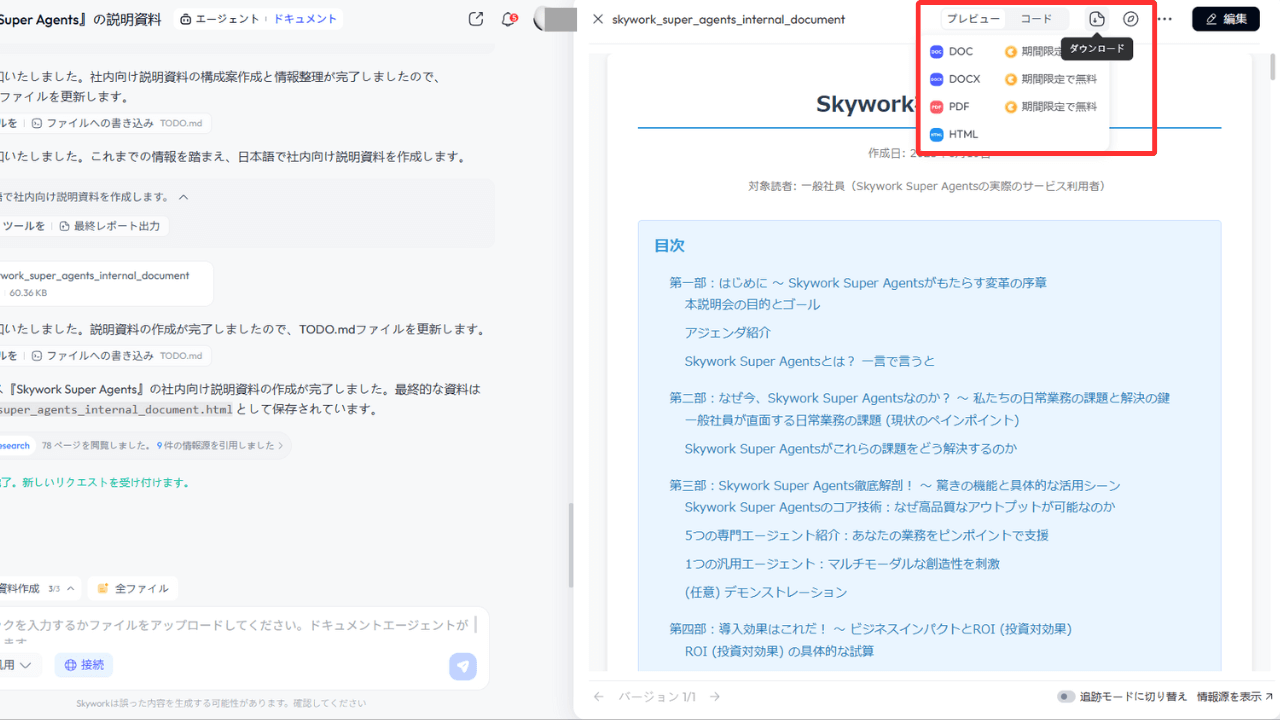
Task: Jump to アジェンダ紹介 section
Action: pyautogui.click(x=728, y=332)
